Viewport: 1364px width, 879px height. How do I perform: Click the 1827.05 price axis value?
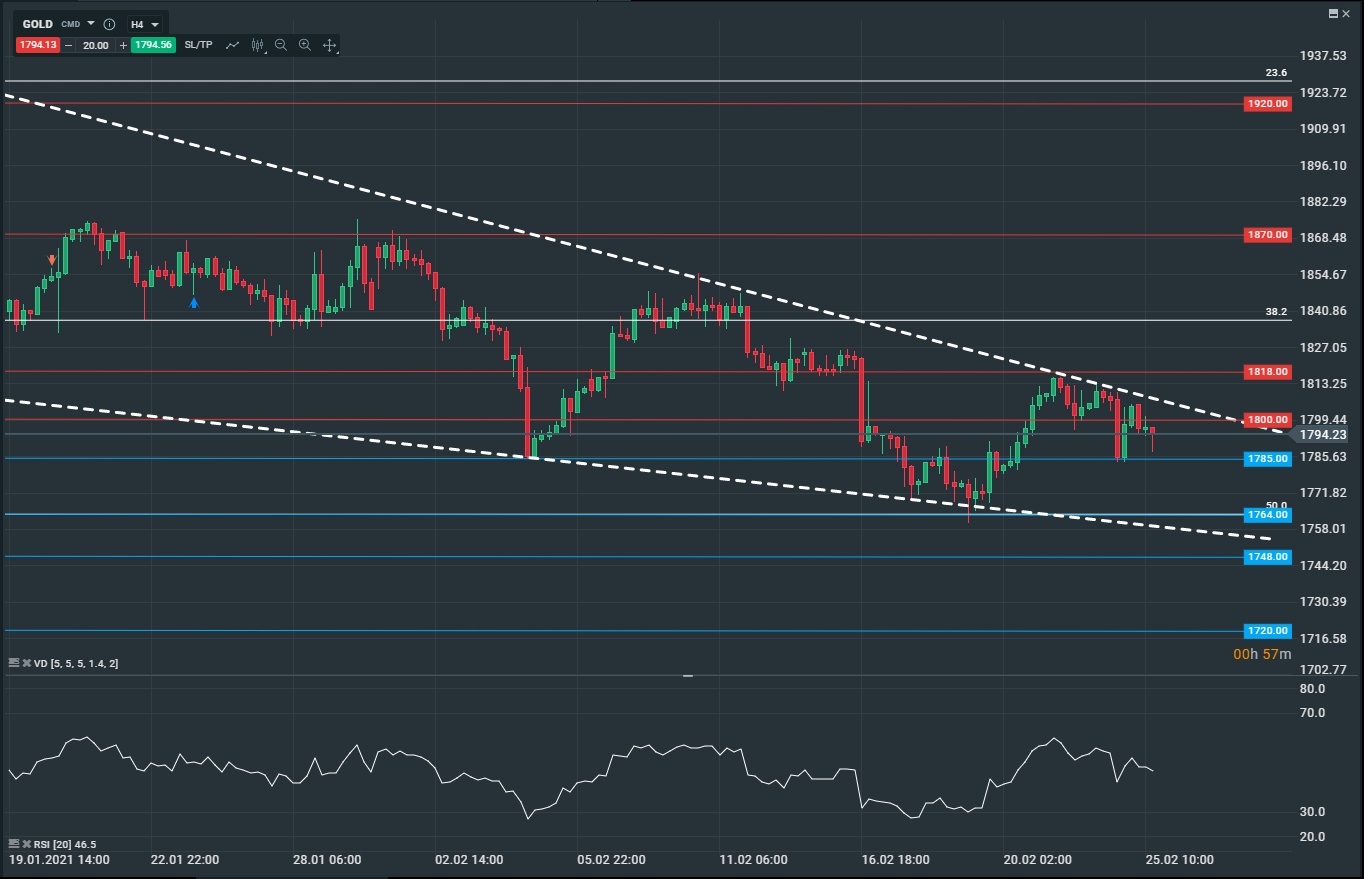(1323, 347)
